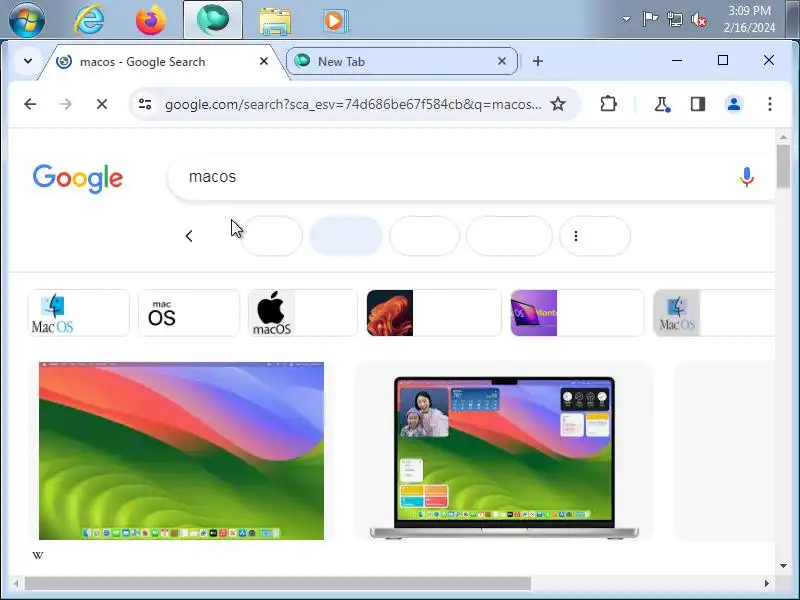Viewport: 800px width, 600px height.
Task: Launch Internet Explorer from the taskbar
Action: (89, 20)
